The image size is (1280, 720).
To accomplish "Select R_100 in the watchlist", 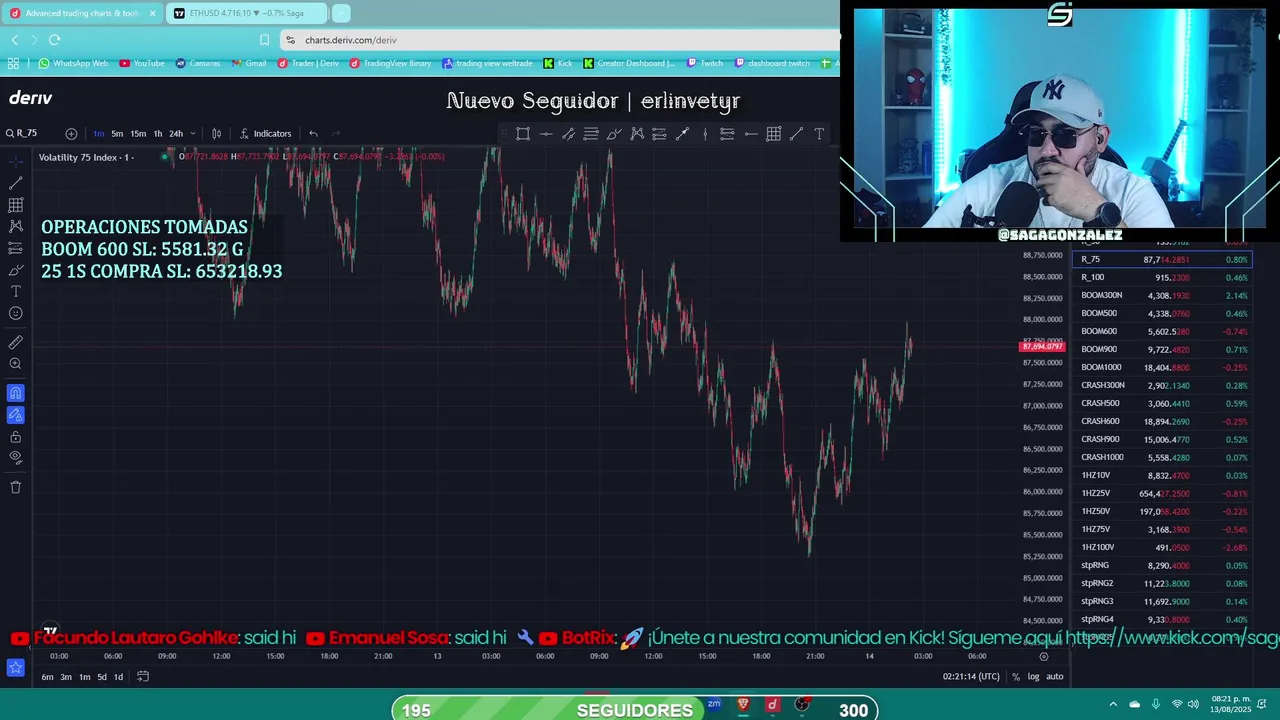I will [1161, 277].
